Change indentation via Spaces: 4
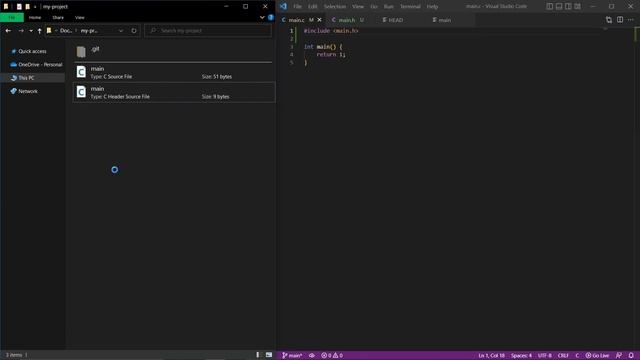 point(521,356)
